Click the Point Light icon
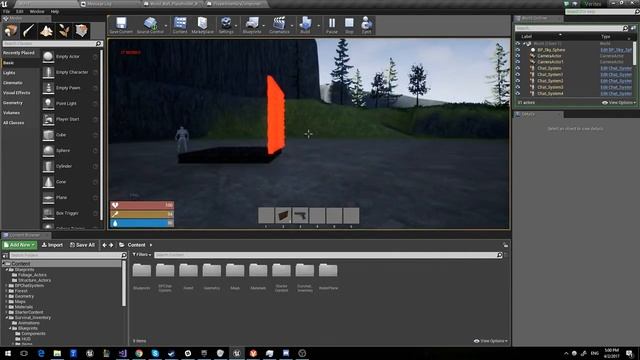 point(48,103)
